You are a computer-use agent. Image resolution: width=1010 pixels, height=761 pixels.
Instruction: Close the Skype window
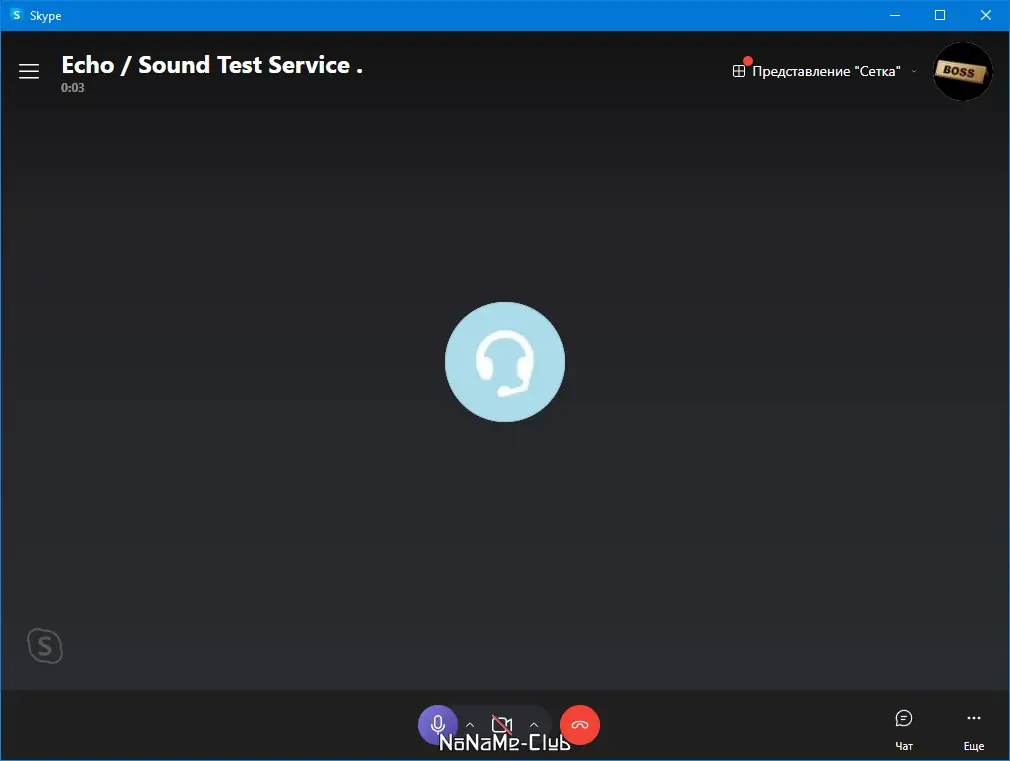pyautogui.click(x=986, y=15)
